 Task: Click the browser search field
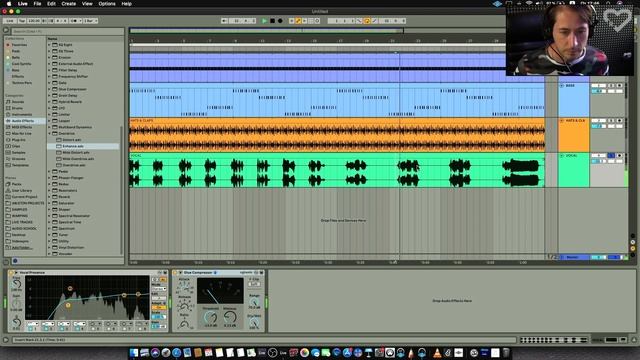(67, 31)
